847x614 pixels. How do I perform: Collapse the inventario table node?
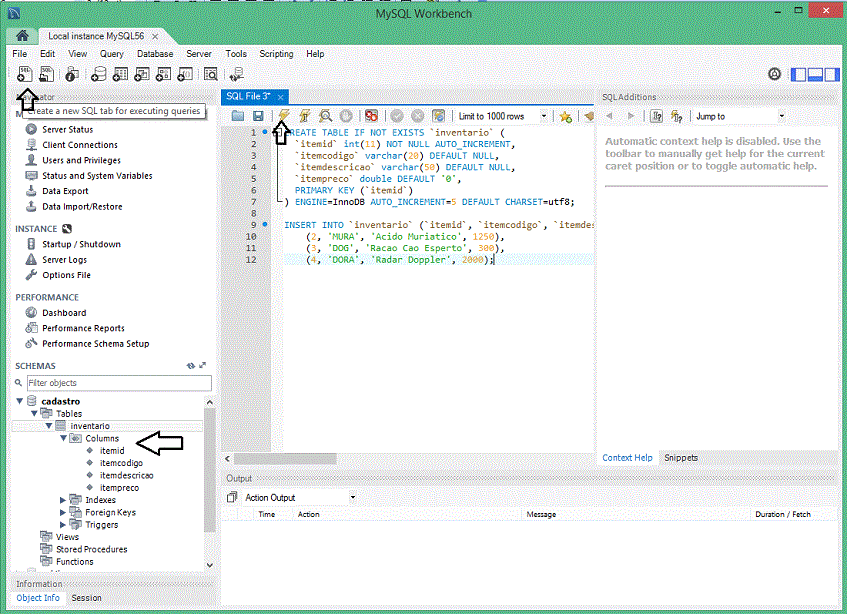pyautogui.click(x=49, y=426)
